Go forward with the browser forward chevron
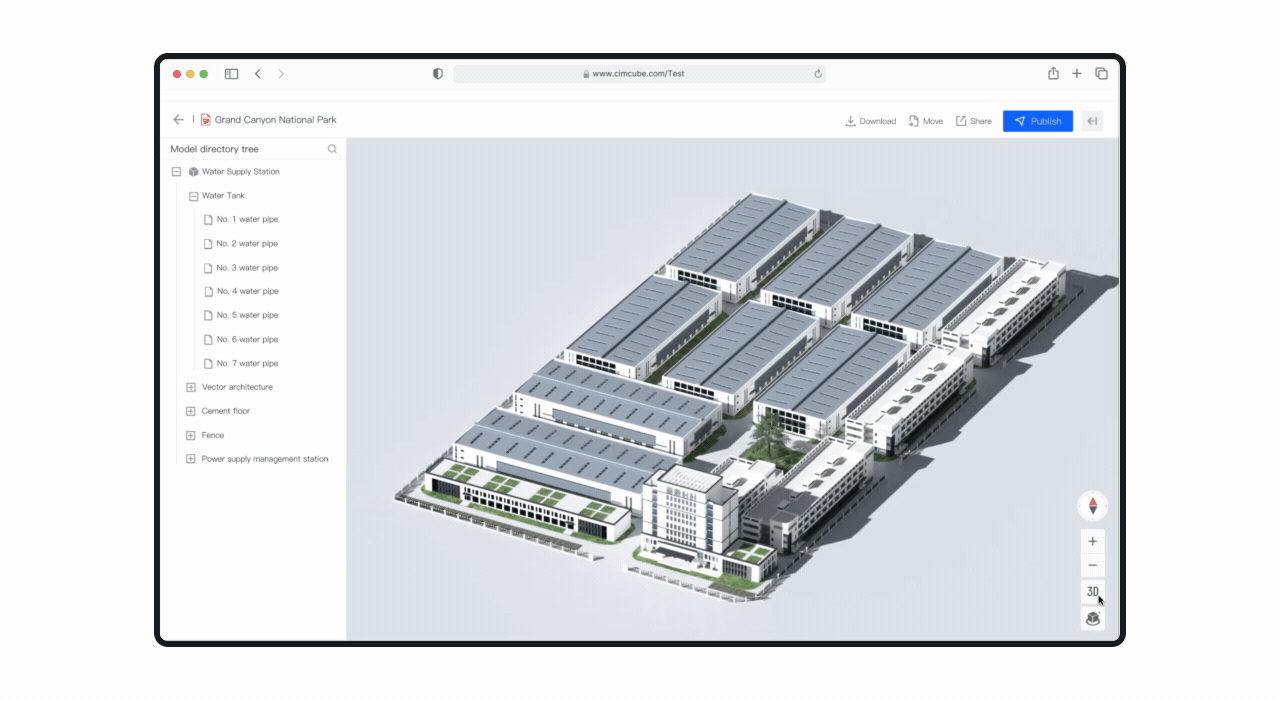The image size is (1280, 701). tap(281, 74)
